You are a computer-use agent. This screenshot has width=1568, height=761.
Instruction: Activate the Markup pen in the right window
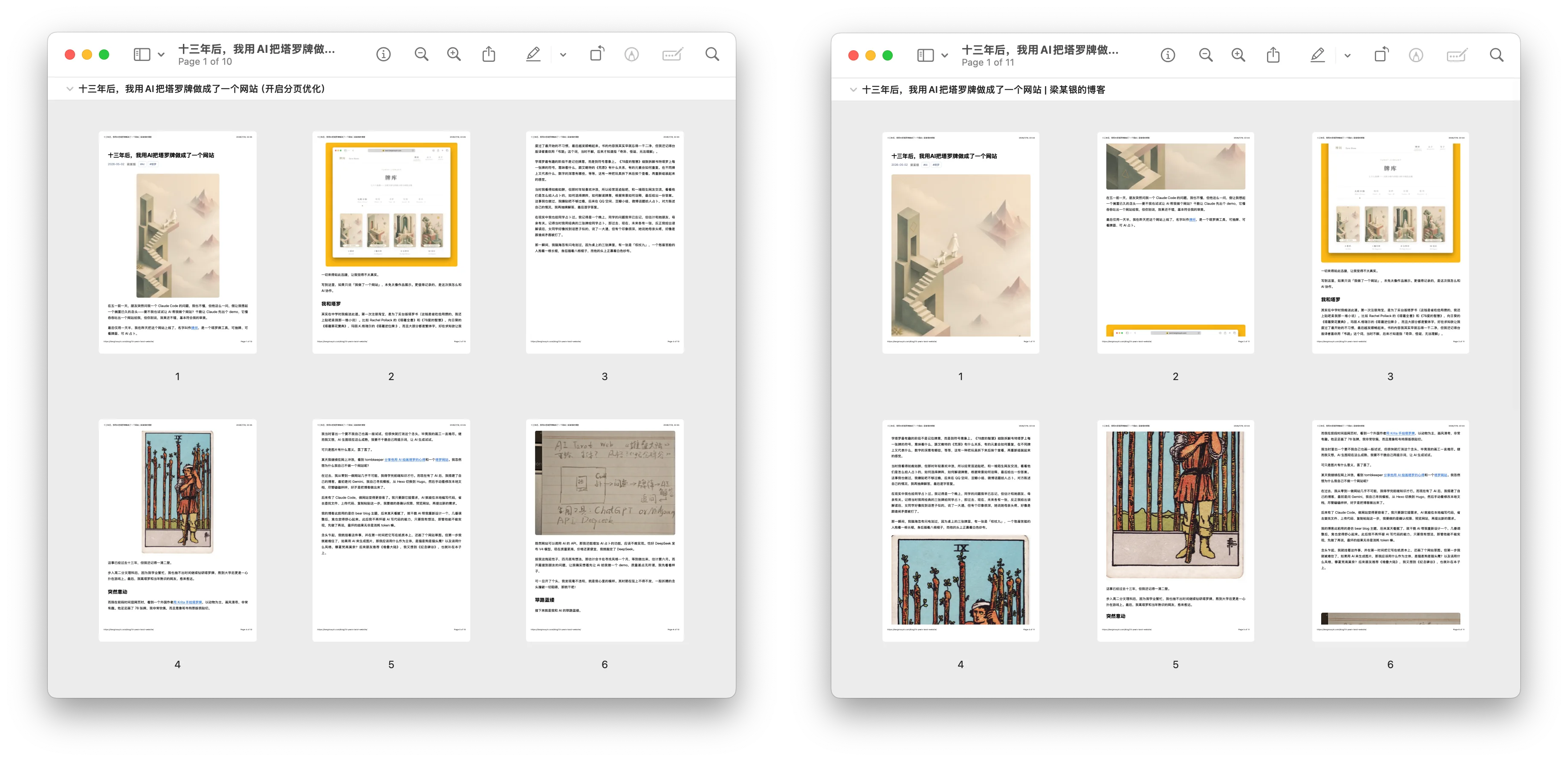coord(1317,55)
